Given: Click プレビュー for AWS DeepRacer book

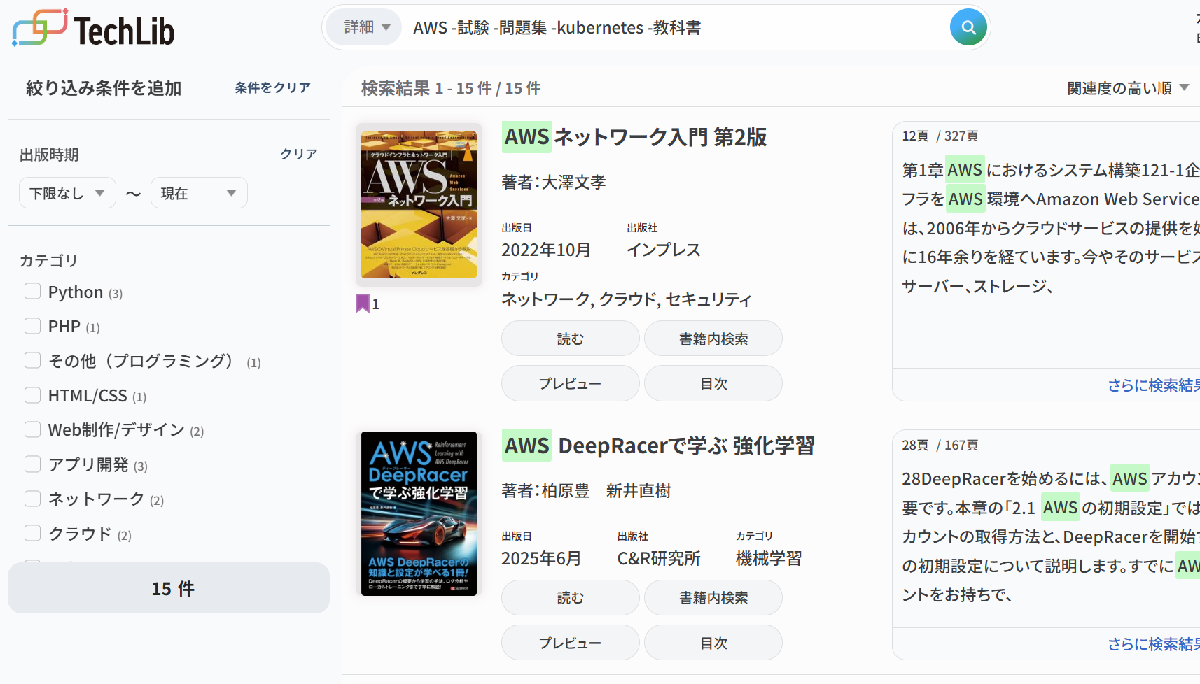Looking at the screenshot, I should point(570,642).
